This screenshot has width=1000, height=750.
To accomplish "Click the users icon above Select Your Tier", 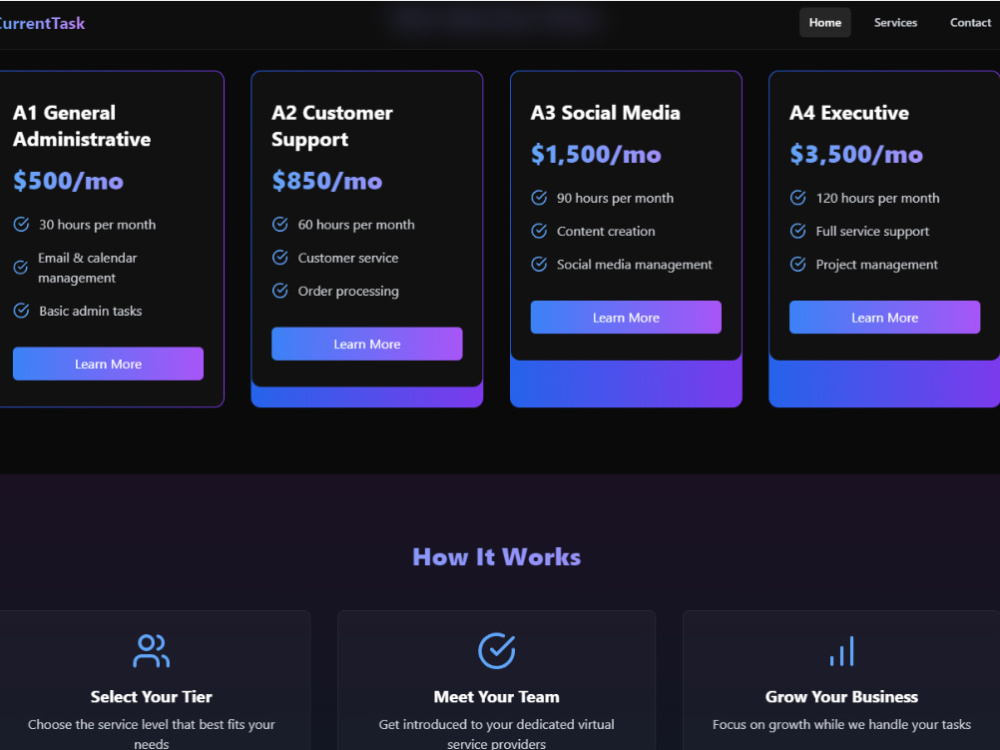I will point(151,651).
